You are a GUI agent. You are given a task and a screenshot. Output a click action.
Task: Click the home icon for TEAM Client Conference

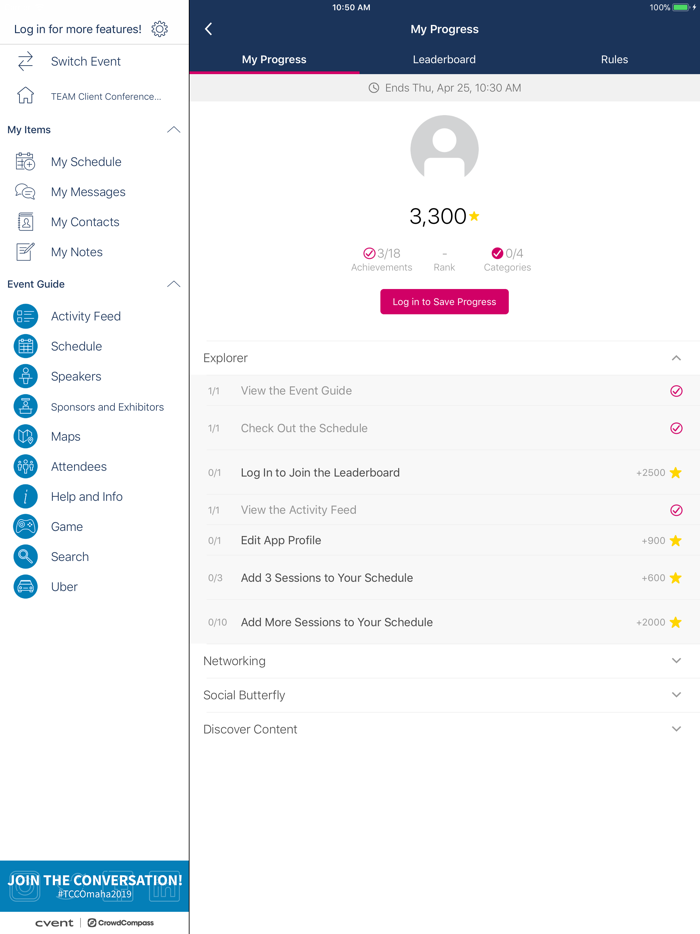pyautogui.click(x=25, y=95)
